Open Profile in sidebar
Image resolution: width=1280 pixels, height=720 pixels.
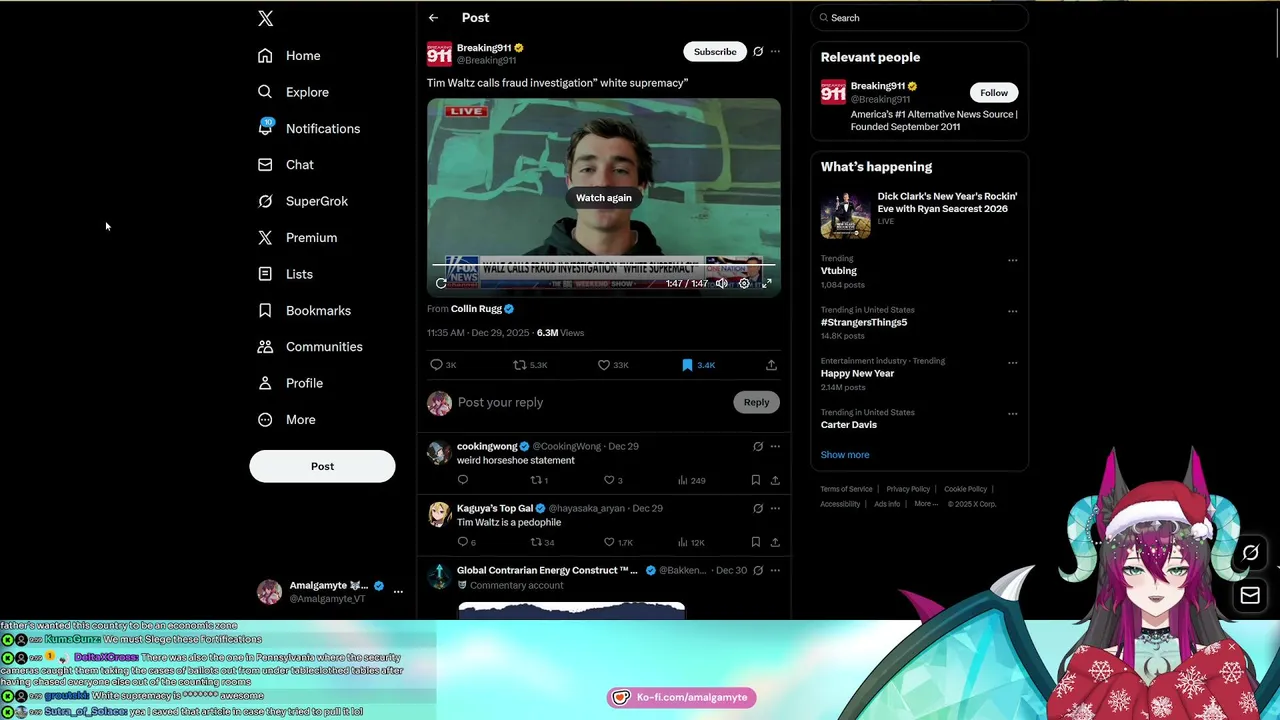(290, 383)
